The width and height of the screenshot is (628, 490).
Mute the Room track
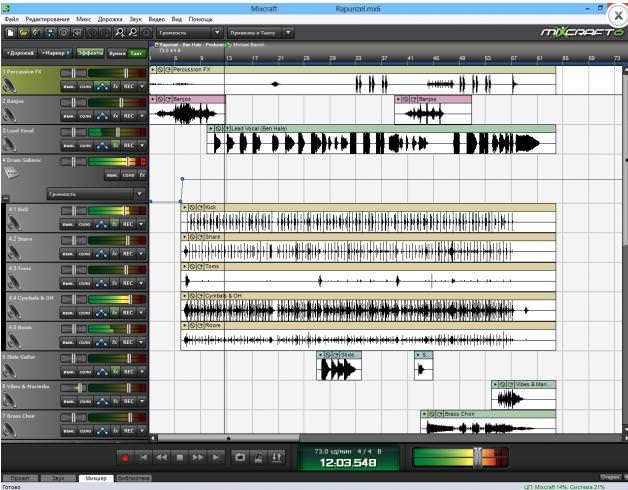[x=68, y=342]
